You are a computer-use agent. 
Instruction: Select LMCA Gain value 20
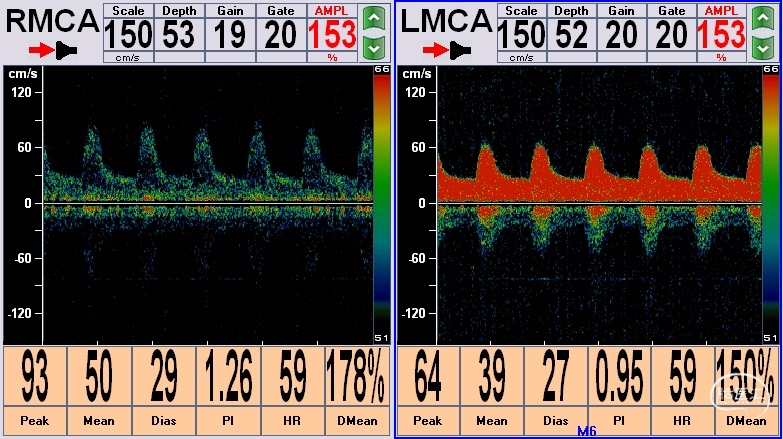pyautogui.click(x=622, y=35)
